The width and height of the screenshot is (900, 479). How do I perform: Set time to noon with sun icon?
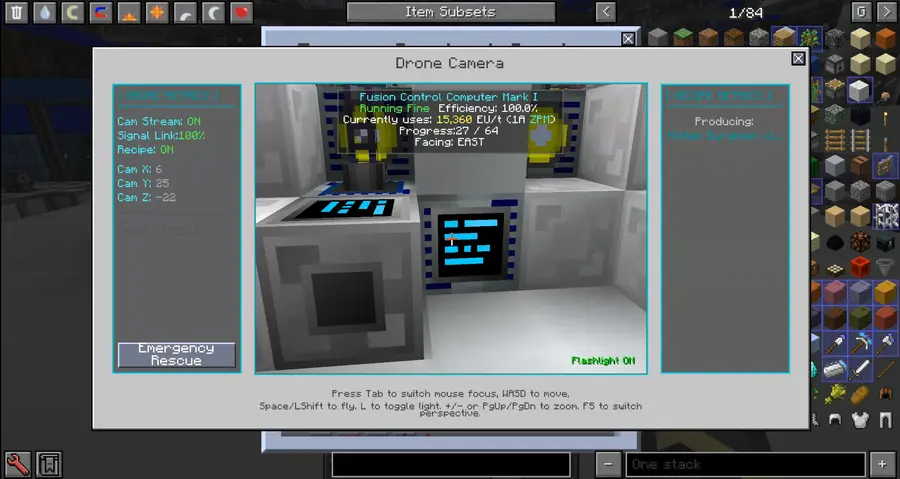[x=157, y=12]
